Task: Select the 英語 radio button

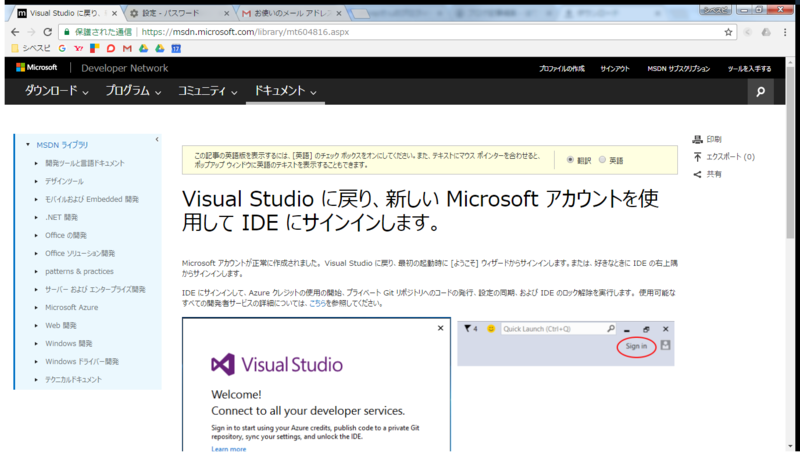Action: (x=602, y=160)
